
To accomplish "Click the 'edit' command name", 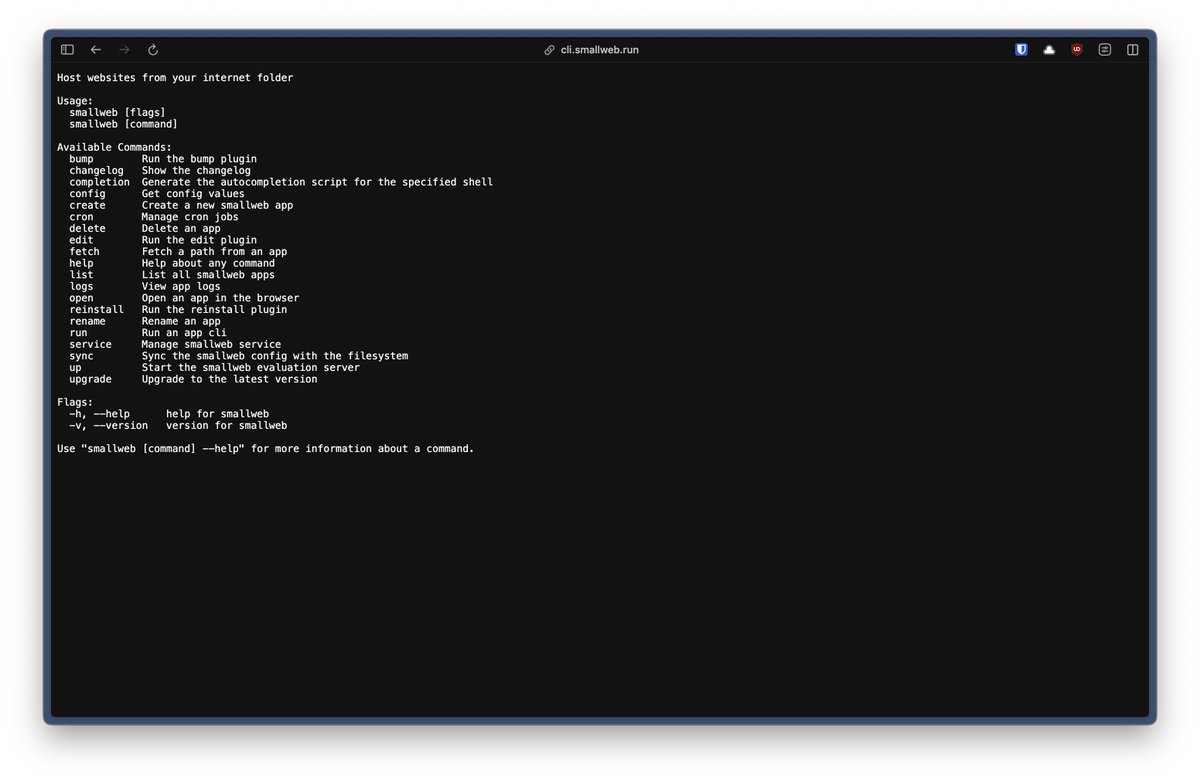I will (x=81, y=240).
